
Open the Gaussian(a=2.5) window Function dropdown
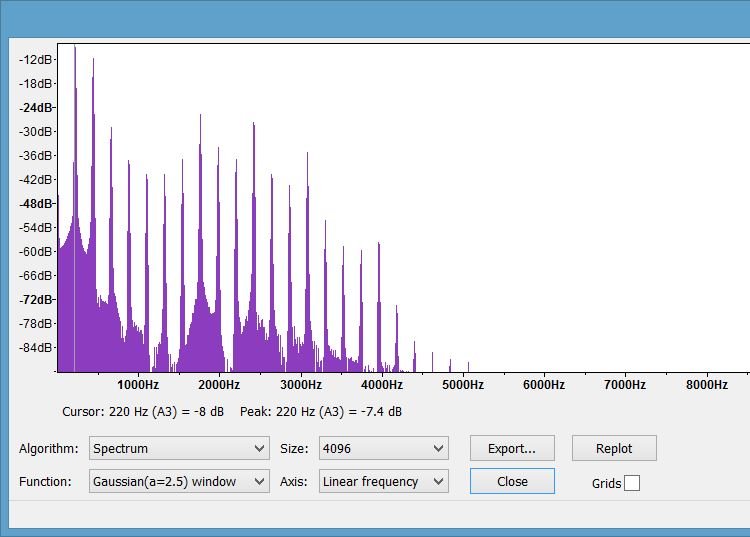coord(179,481)
